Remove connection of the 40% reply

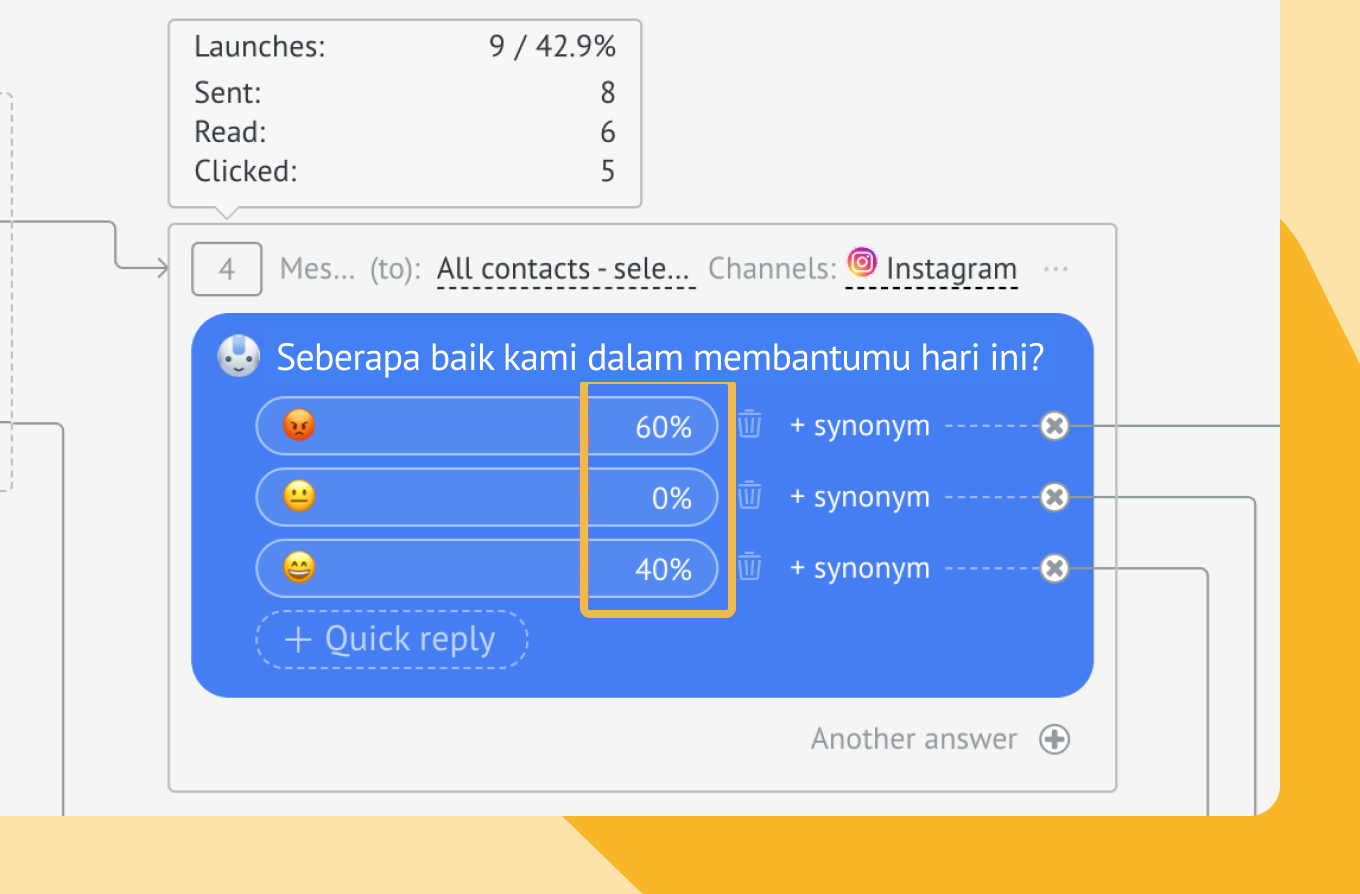click(1054, 569)
